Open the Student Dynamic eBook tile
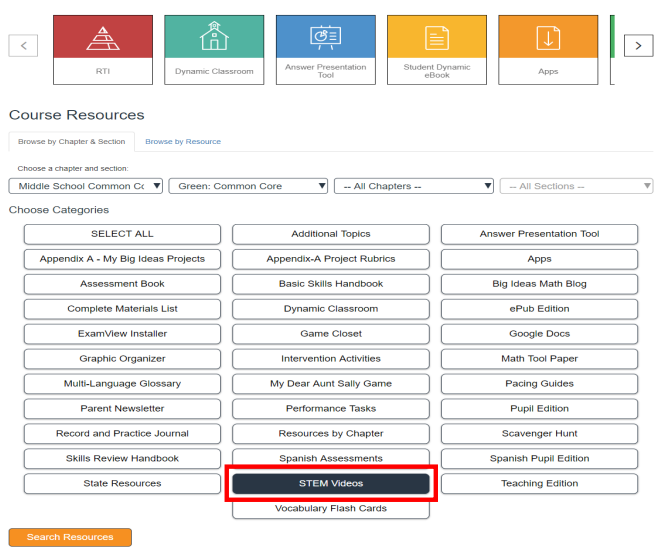Viewport: 672px width, 555px height. (x=437, y=50)
